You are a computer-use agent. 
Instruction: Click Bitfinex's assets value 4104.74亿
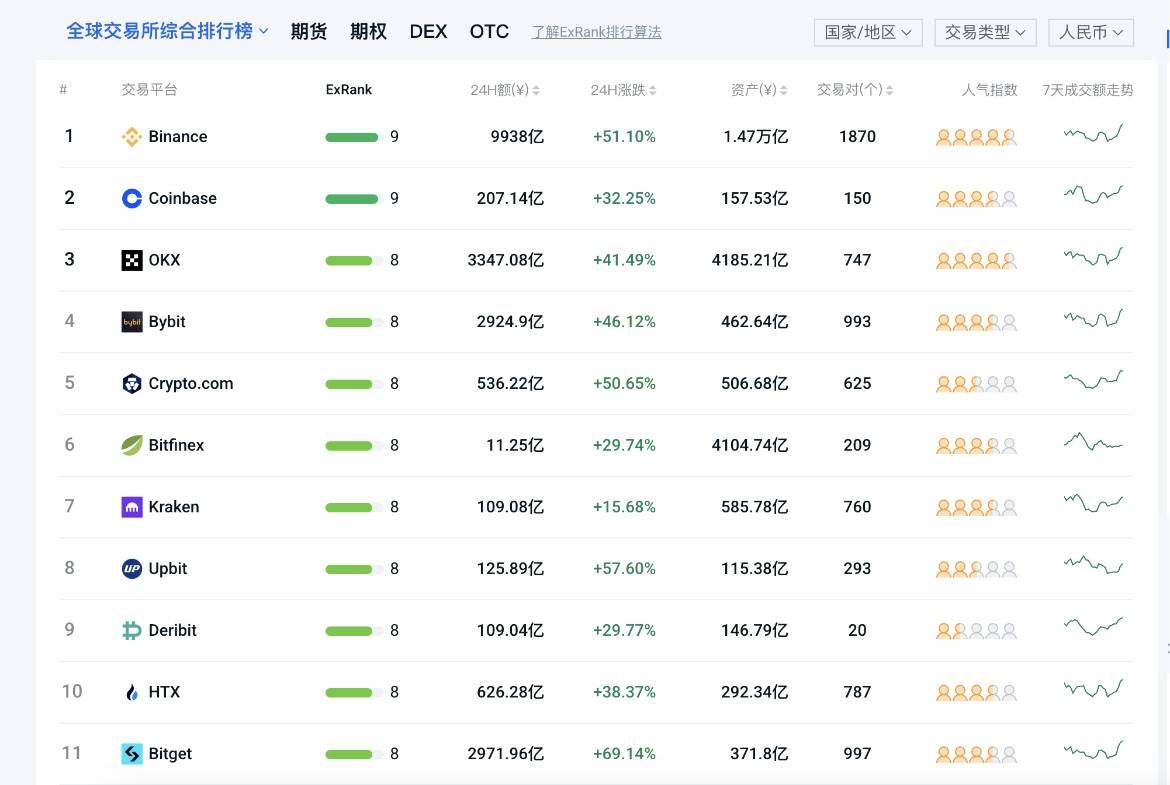tap(750, 445)
